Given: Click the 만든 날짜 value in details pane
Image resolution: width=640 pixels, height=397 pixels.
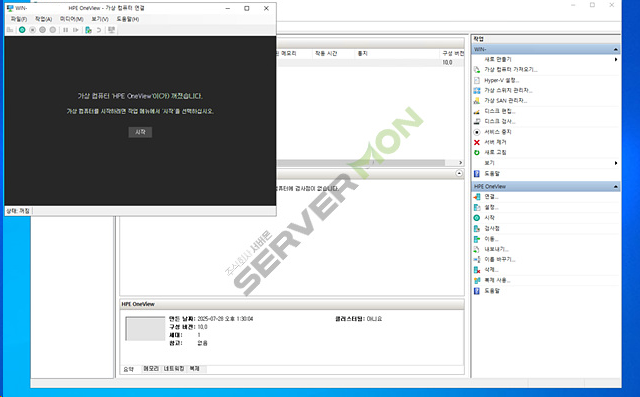Looking at the screenshot, I should click(x=225, y=319).
